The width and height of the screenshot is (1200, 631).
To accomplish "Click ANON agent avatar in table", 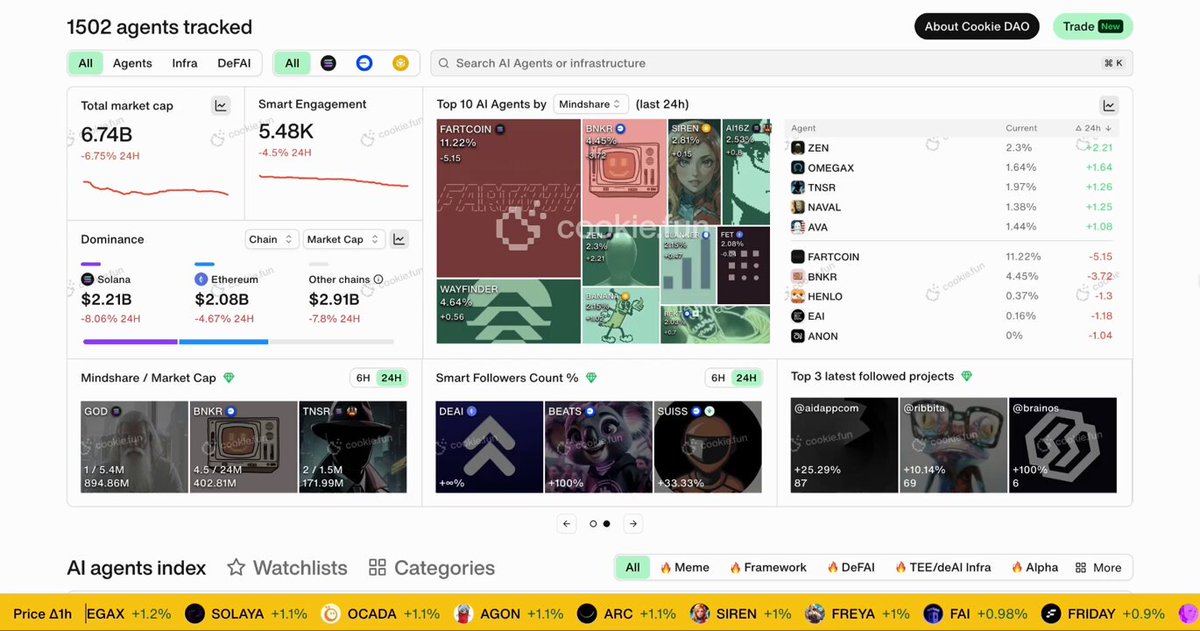I will click(798, 336).
